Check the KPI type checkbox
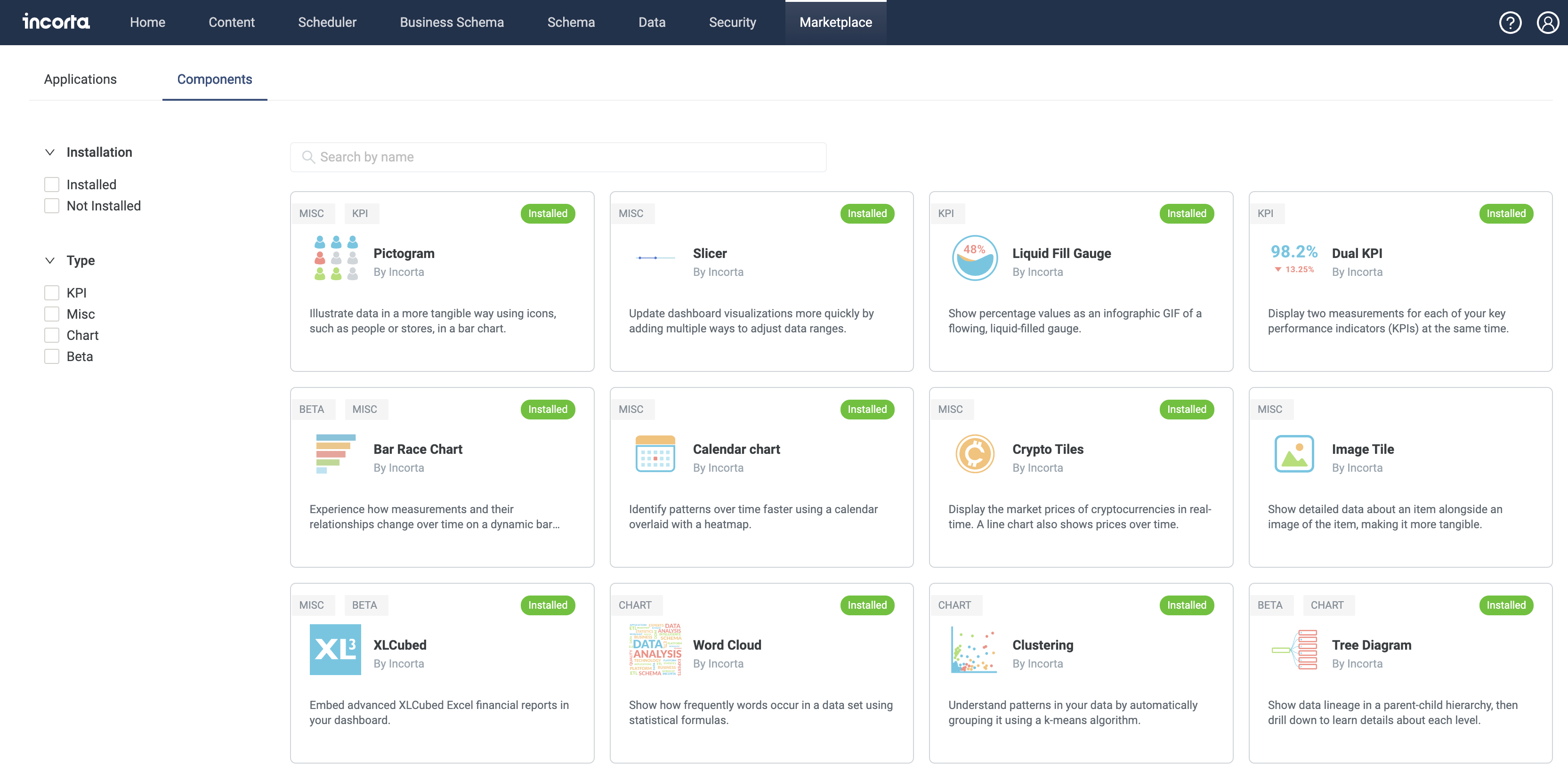Screen dimensions: 1568x773 click(x=52, y=293)
